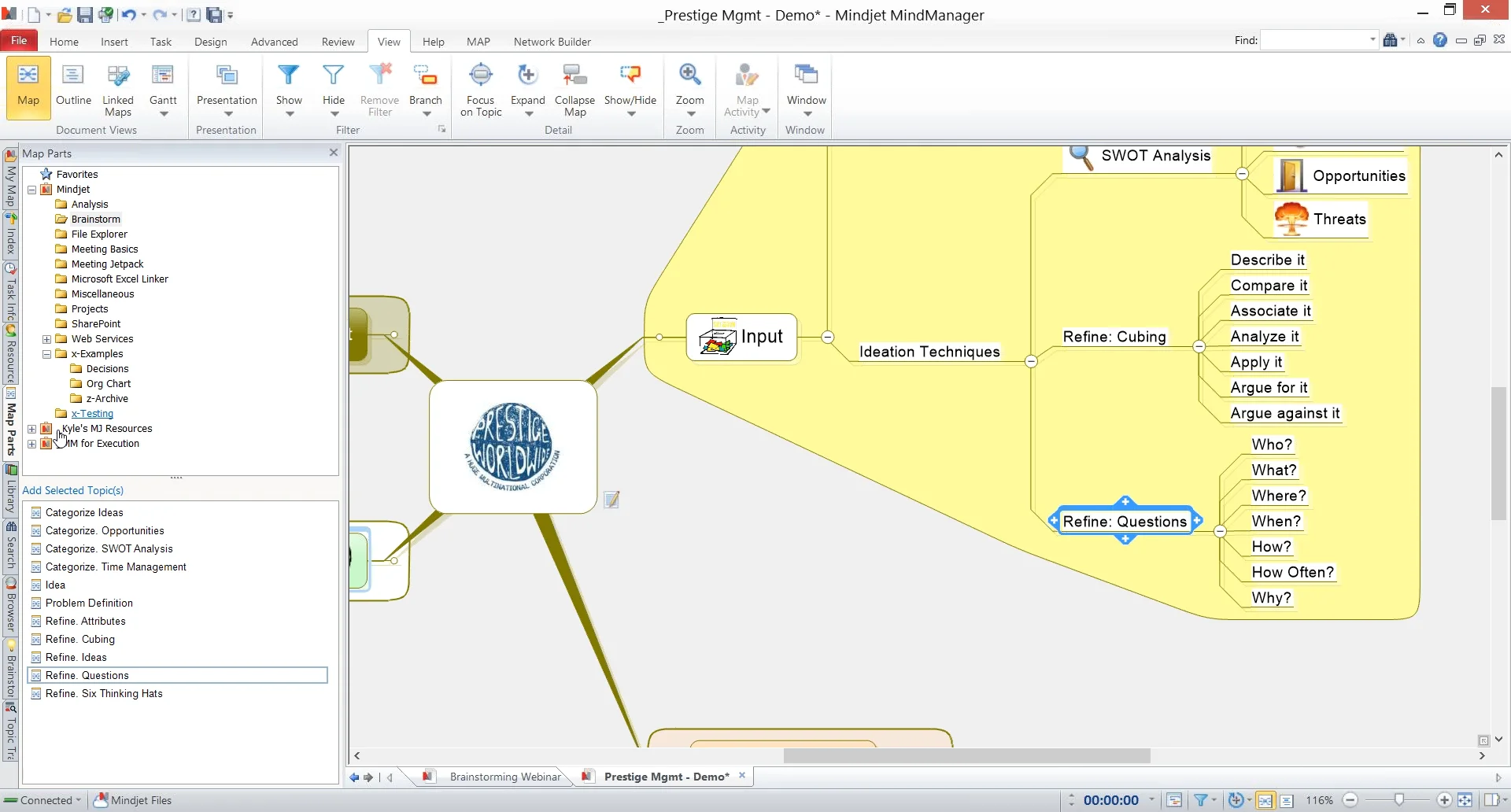Click the zoom out minus button
Image resolution: width=1511 pixels, height=812 pixels.
pyautogui.click(x=1350, y=800)
